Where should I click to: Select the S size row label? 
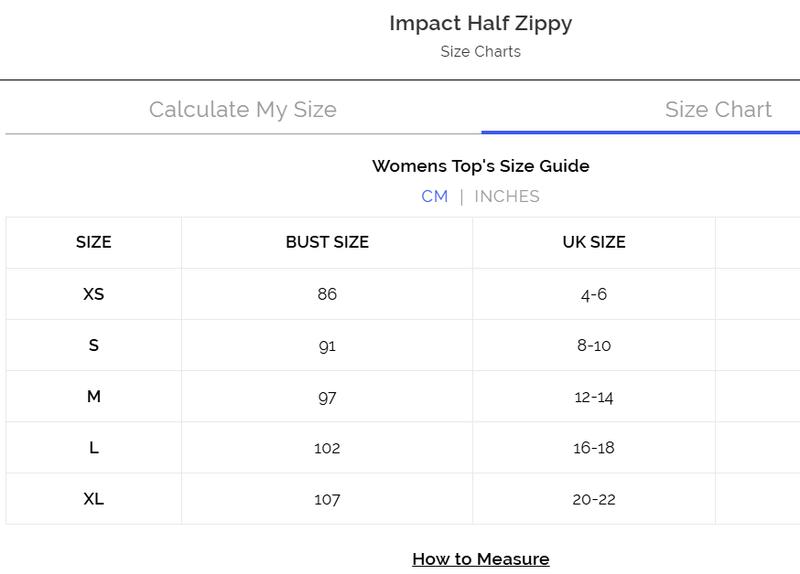[x=94, y=345]
